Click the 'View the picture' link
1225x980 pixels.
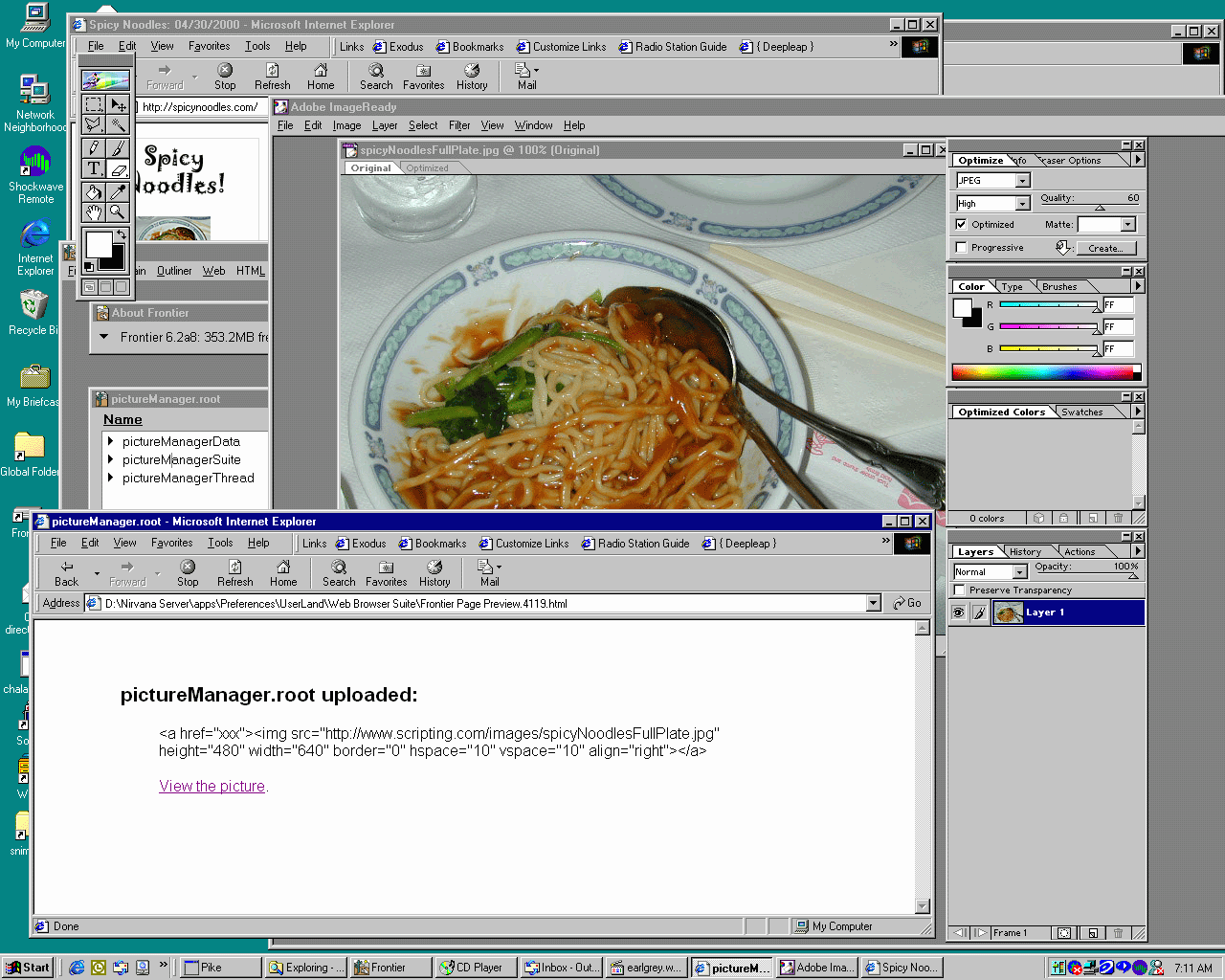click(212, 787)
